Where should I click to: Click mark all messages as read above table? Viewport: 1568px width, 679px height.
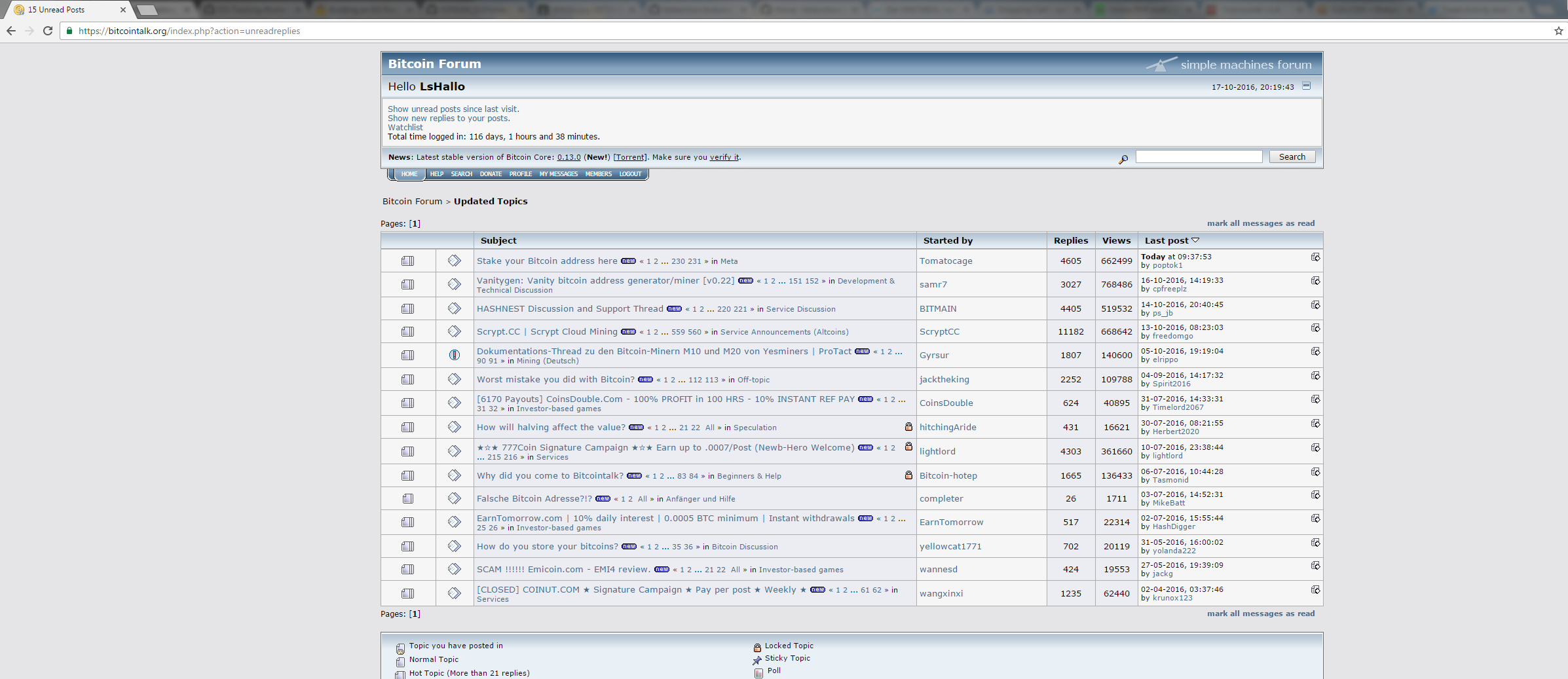[x=1261, y=223]
